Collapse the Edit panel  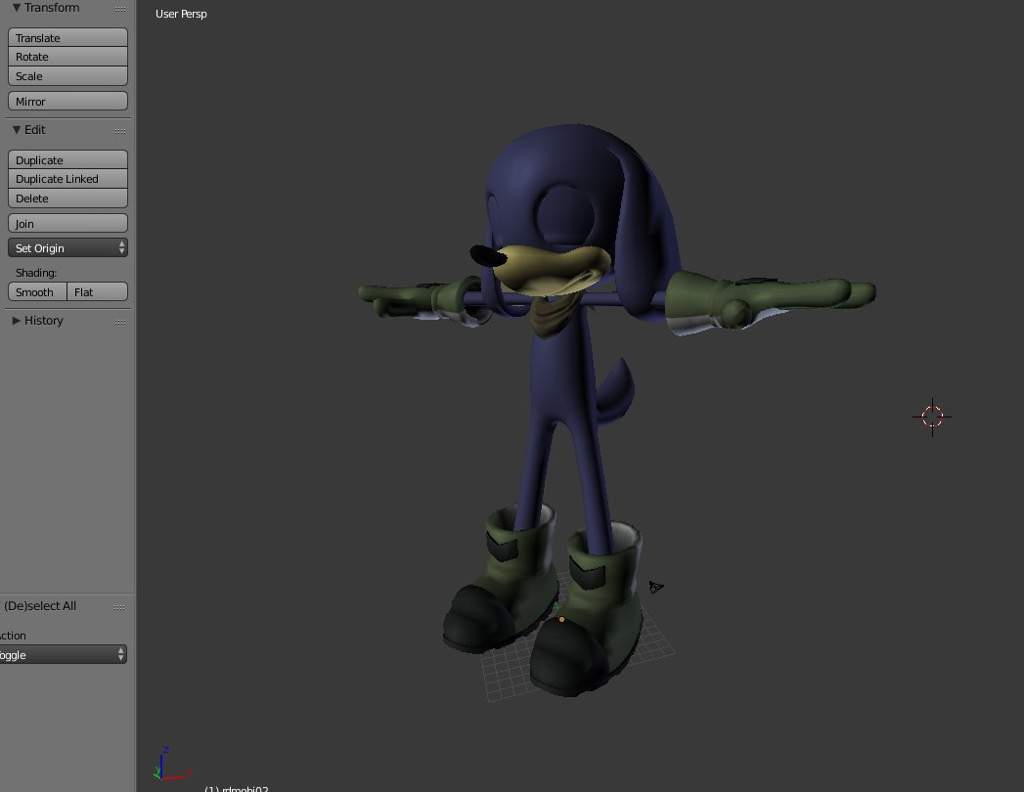16,129
